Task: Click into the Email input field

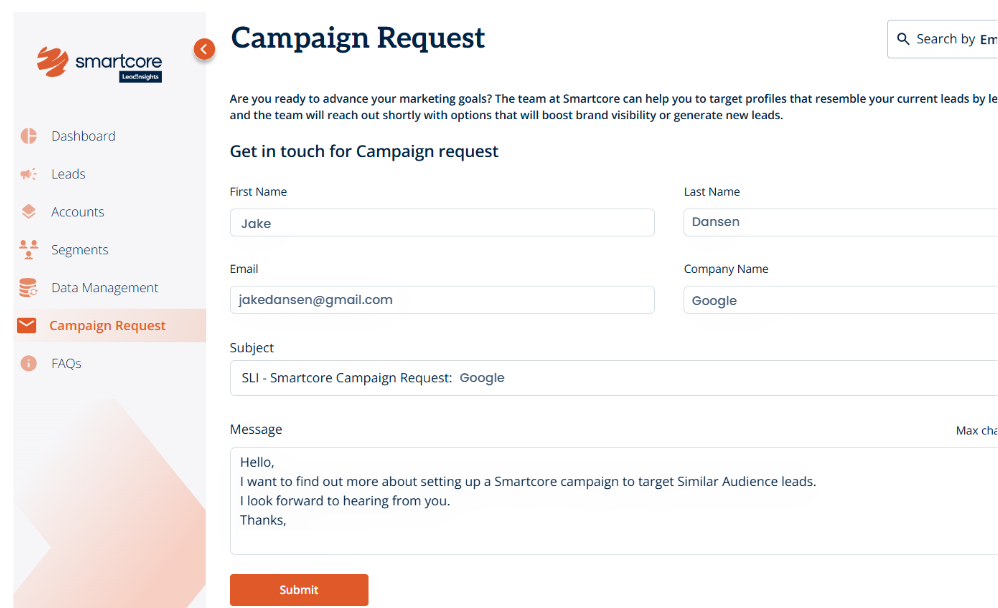Action: [442, 300]
